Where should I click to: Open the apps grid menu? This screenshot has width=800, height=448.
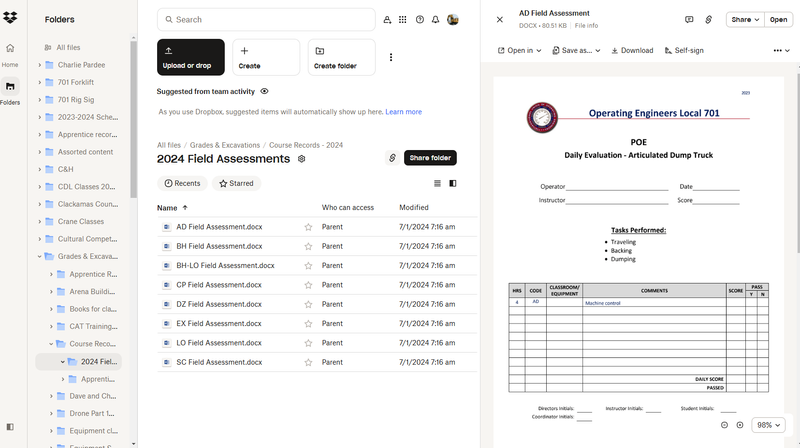point(403,19)
